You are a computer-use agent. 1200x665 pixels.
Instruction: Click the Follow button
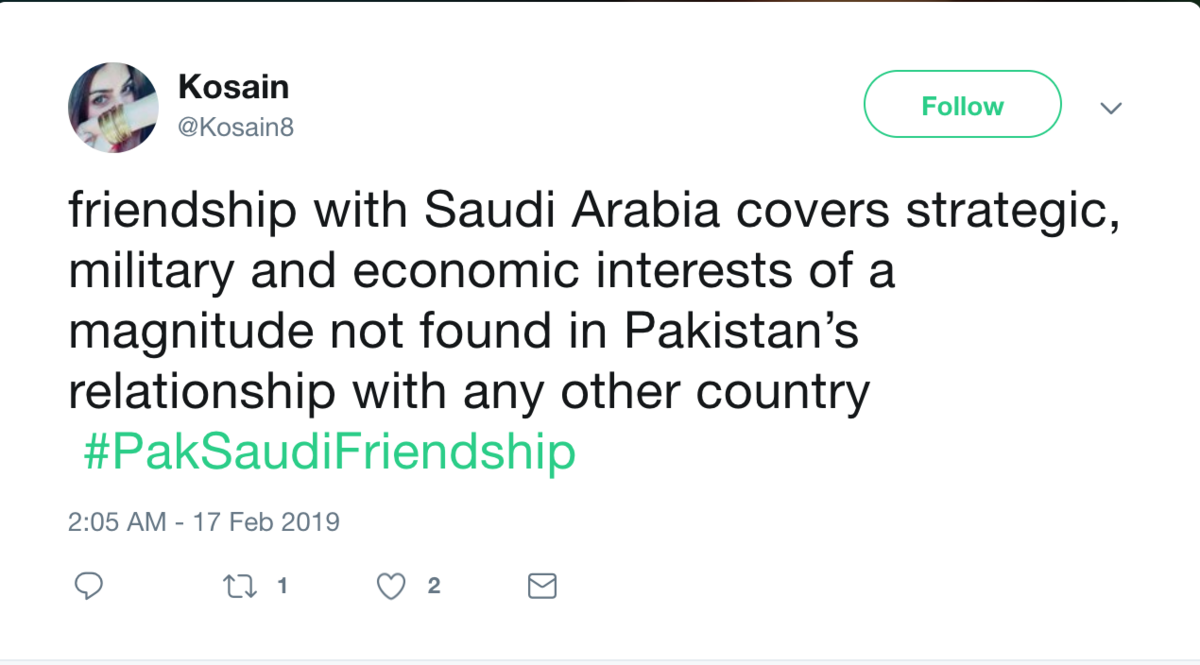coord(961,105)
